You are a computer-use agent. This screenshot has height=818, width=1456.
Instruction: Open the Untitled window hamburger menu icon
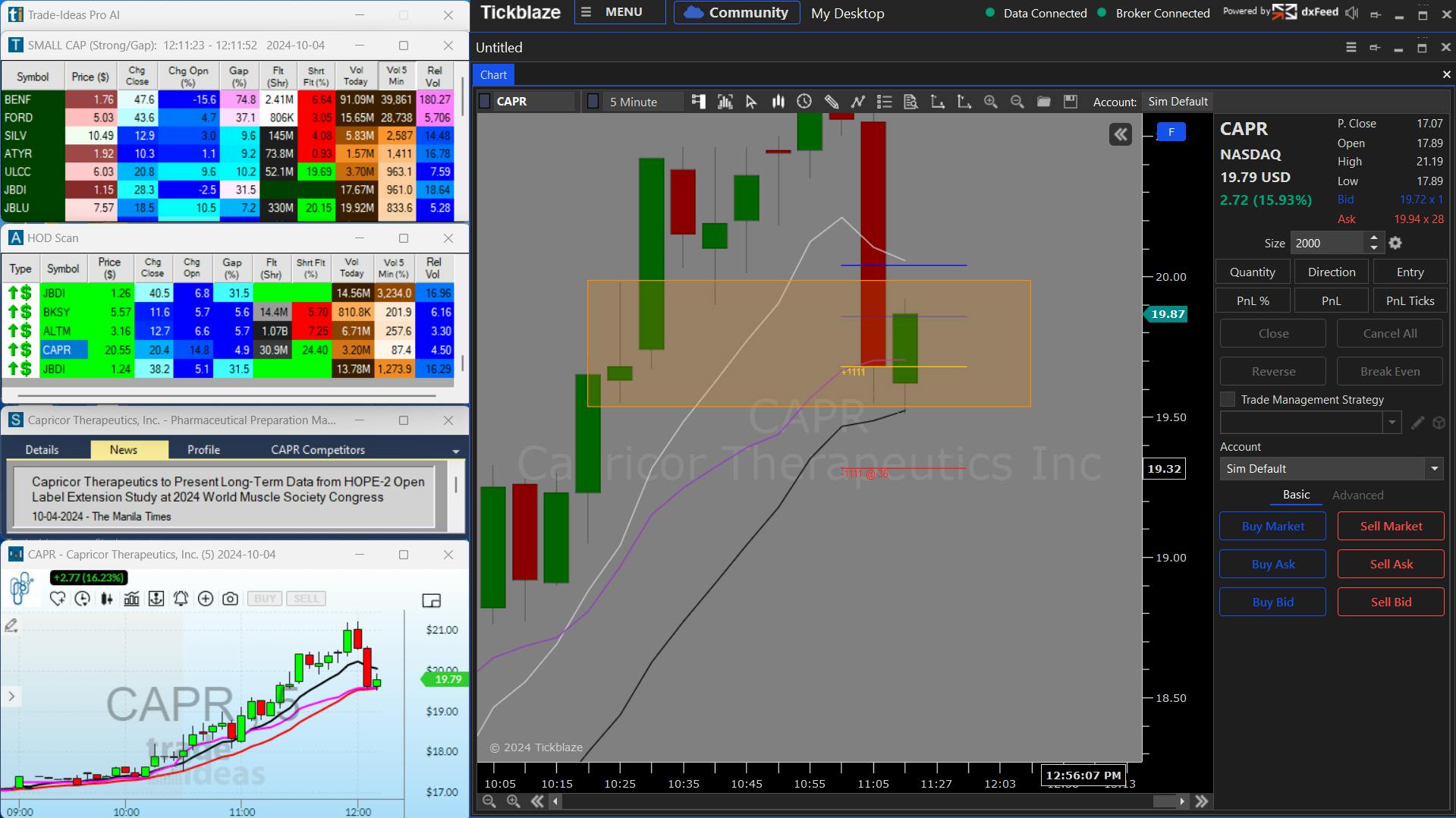point(1351,47)
